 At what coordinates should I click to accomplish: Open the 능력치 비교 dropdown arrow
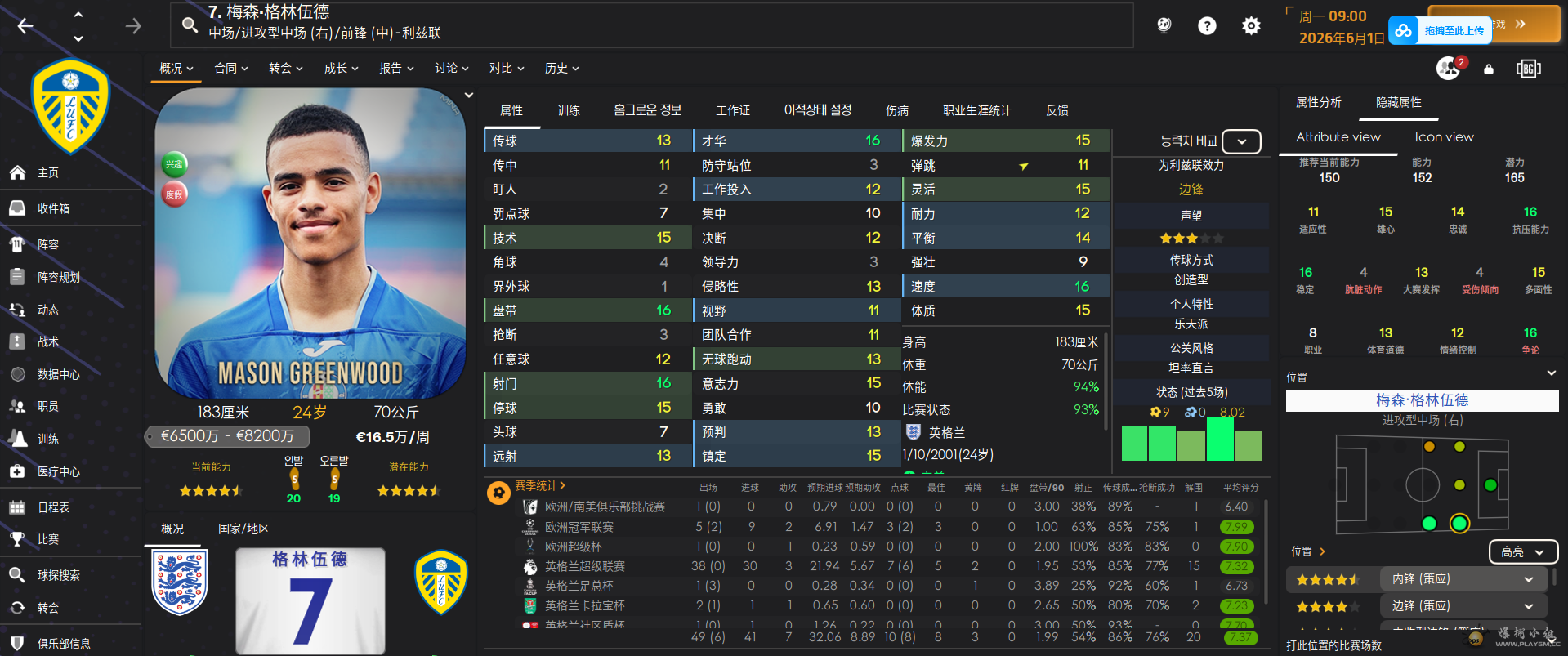click(x=1242, y=141)
